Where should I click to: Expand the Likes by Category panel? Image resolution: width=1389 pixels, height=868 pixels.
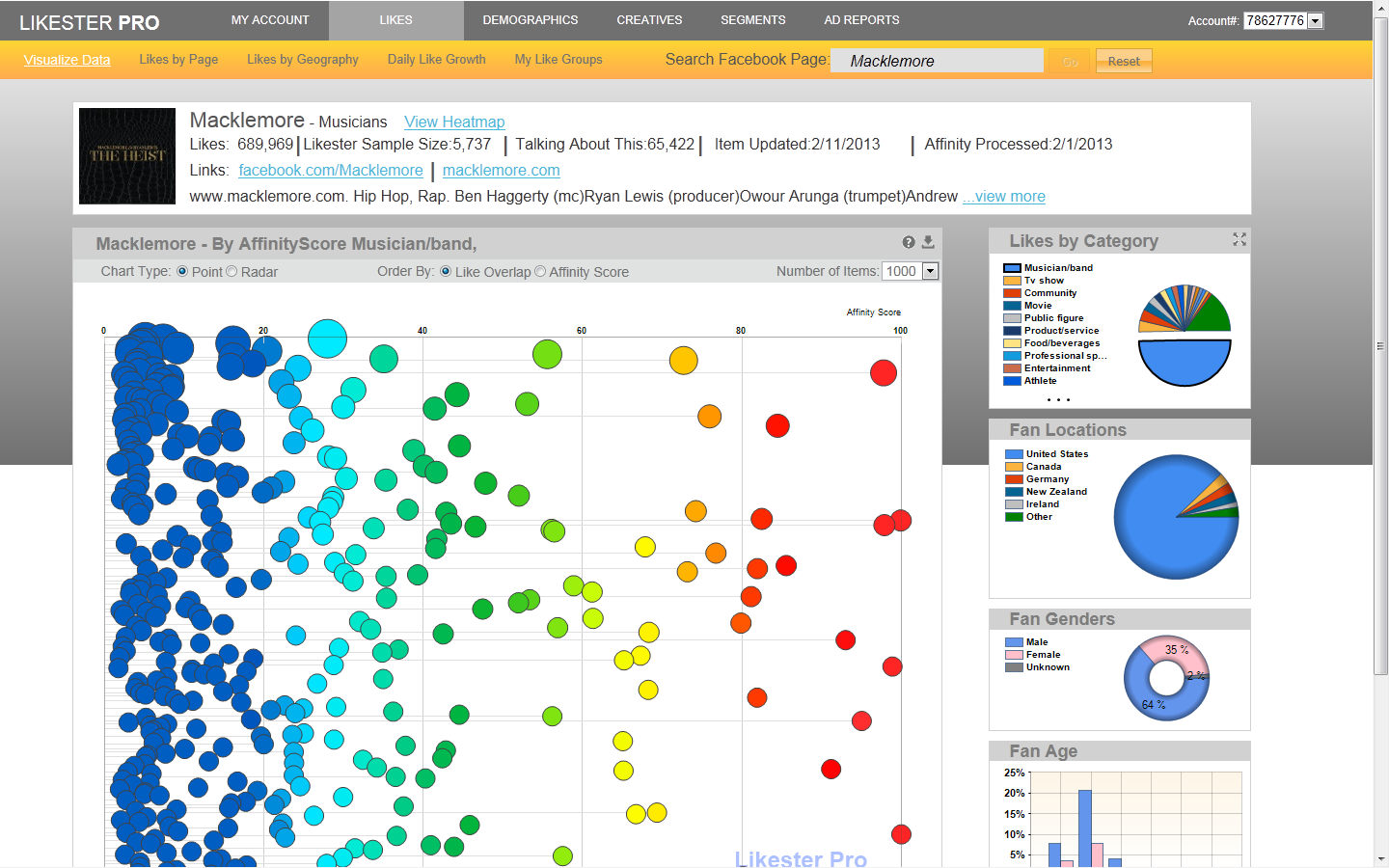click(1239, 239)
